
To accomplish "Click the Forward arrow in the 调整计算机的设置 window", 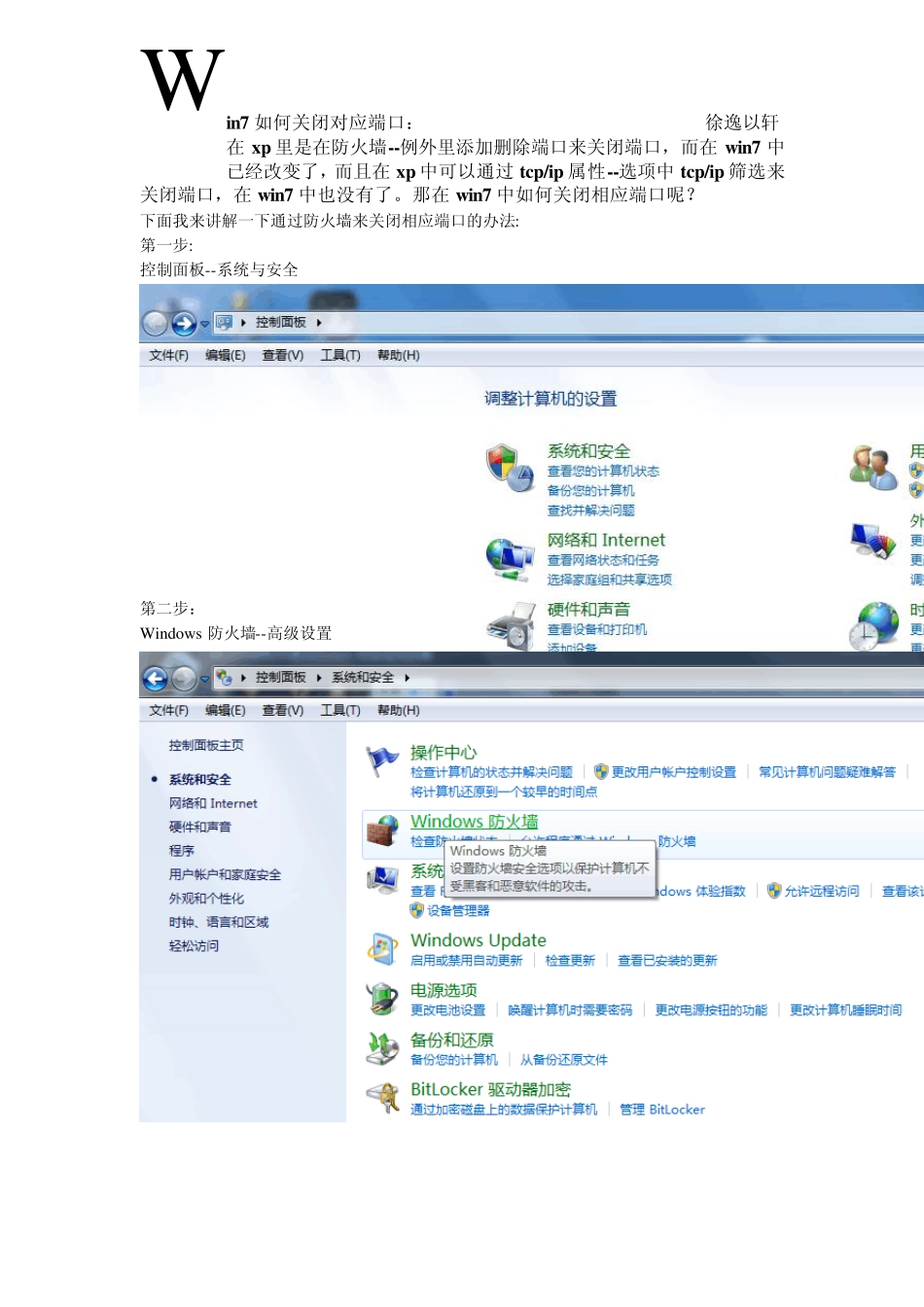I will pos(184,323).
